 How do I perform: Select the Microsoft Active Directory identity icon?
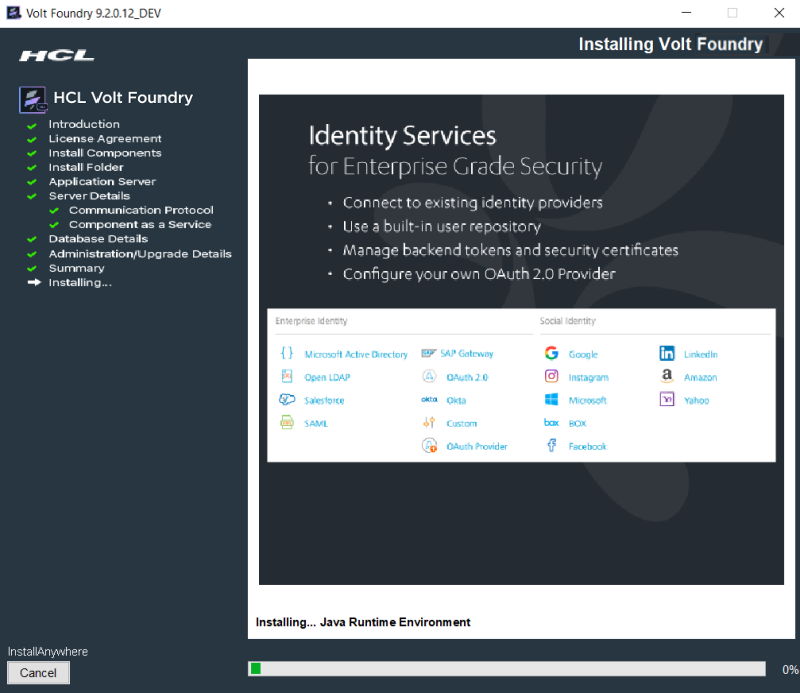pos(287,353)
